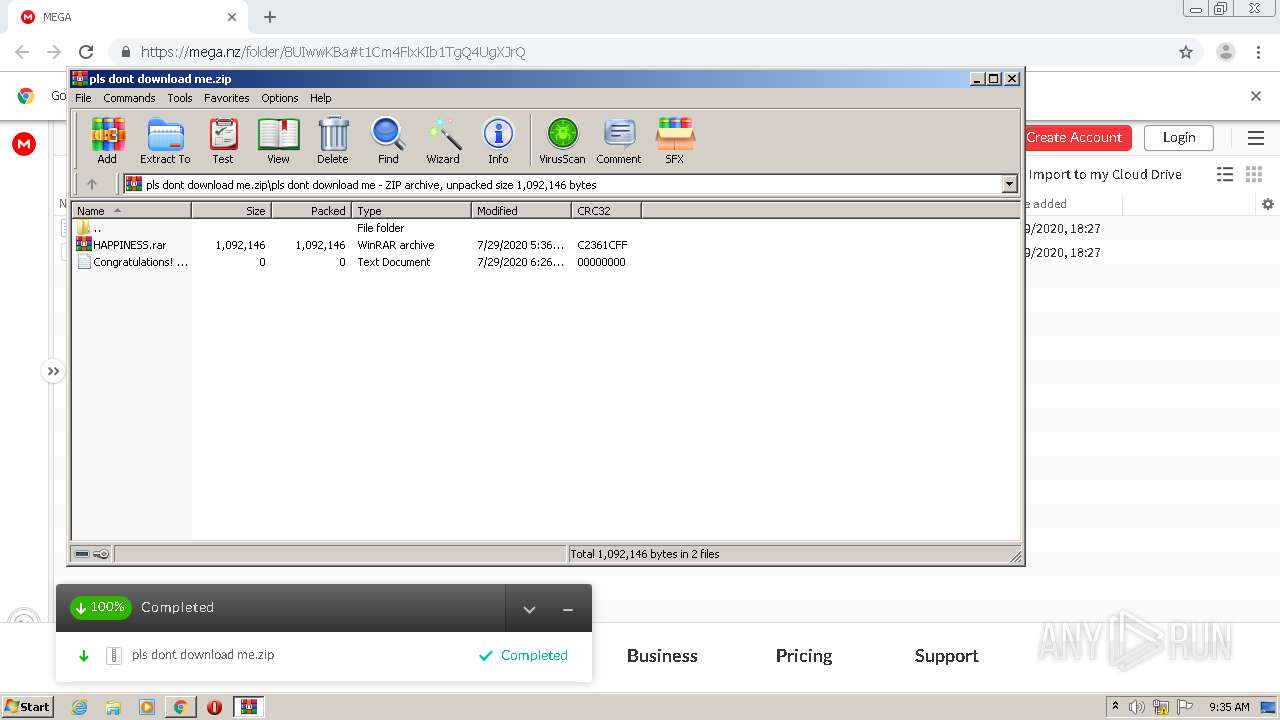Open Opera from the taskbar
The image size is (1280, 720).
214,707
